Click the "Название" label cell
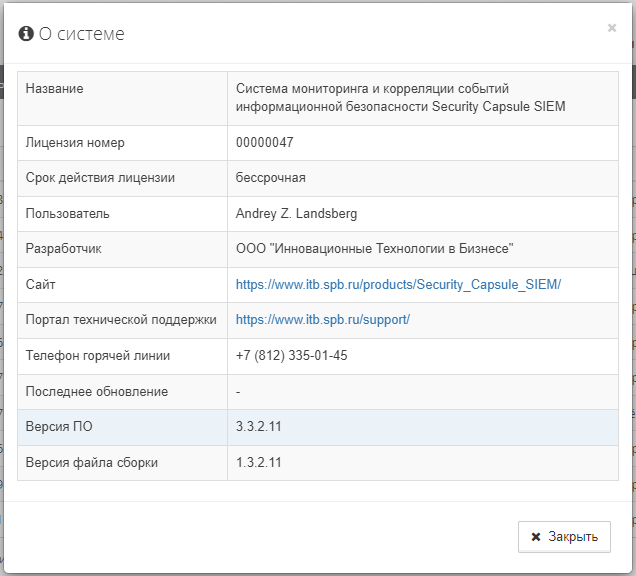The width and height of the screenshot is (636, 576). (x=54, y=89)
